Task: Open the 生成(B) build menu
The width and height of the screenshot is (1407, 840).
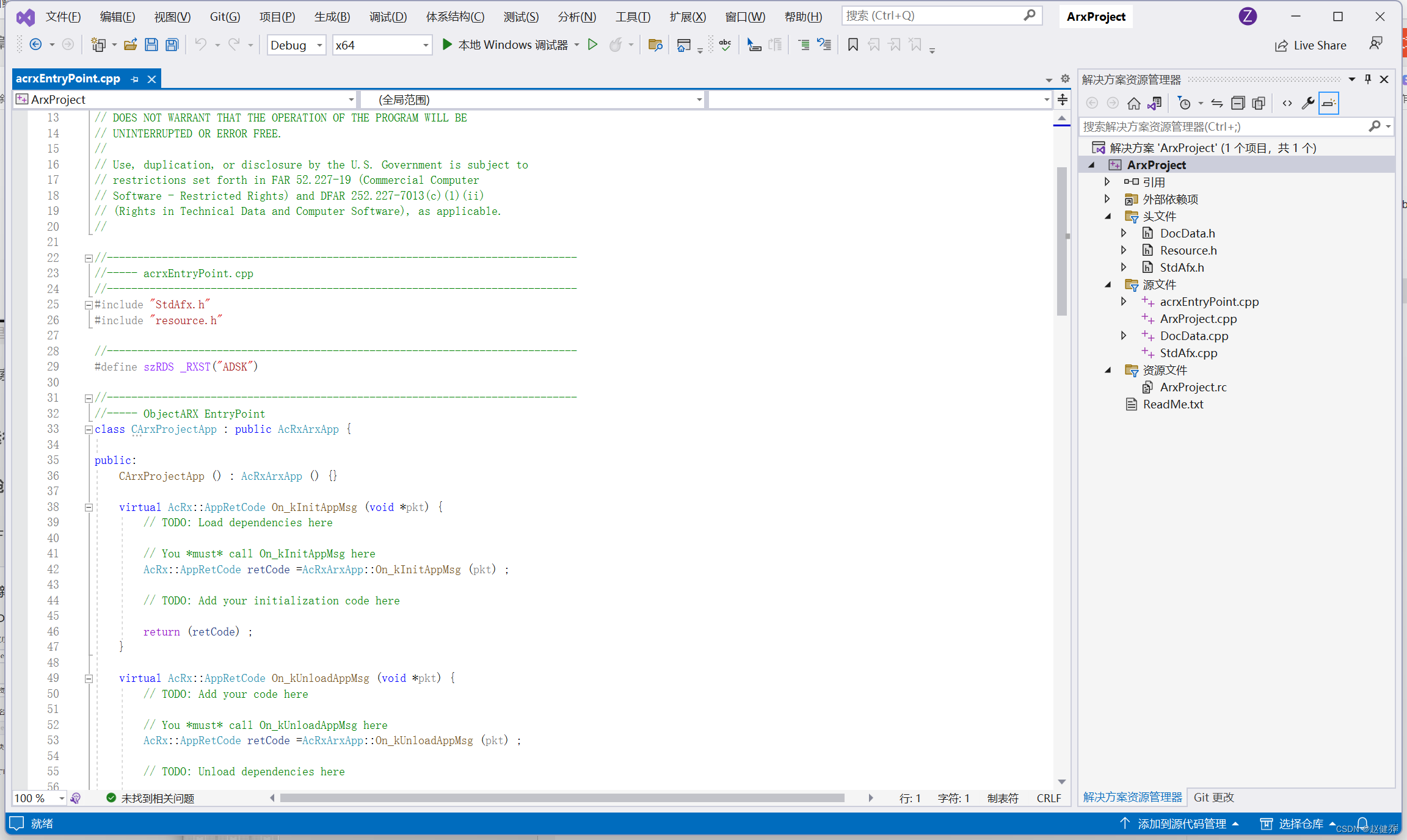Action: (x=332, y=16)
